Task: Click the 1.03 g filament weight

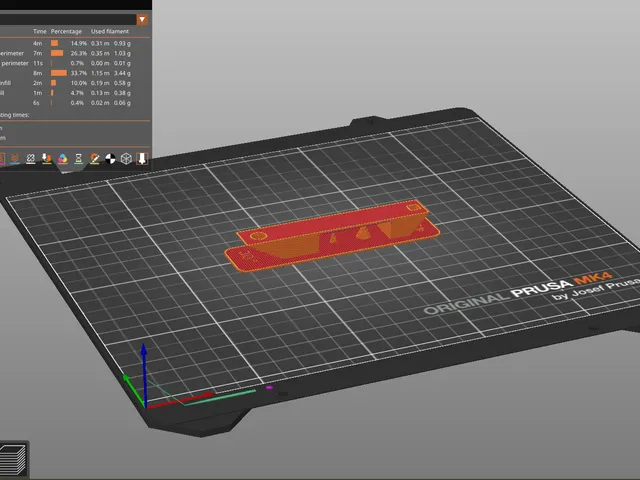Action: pyautogui.click(x=122, y=53)
